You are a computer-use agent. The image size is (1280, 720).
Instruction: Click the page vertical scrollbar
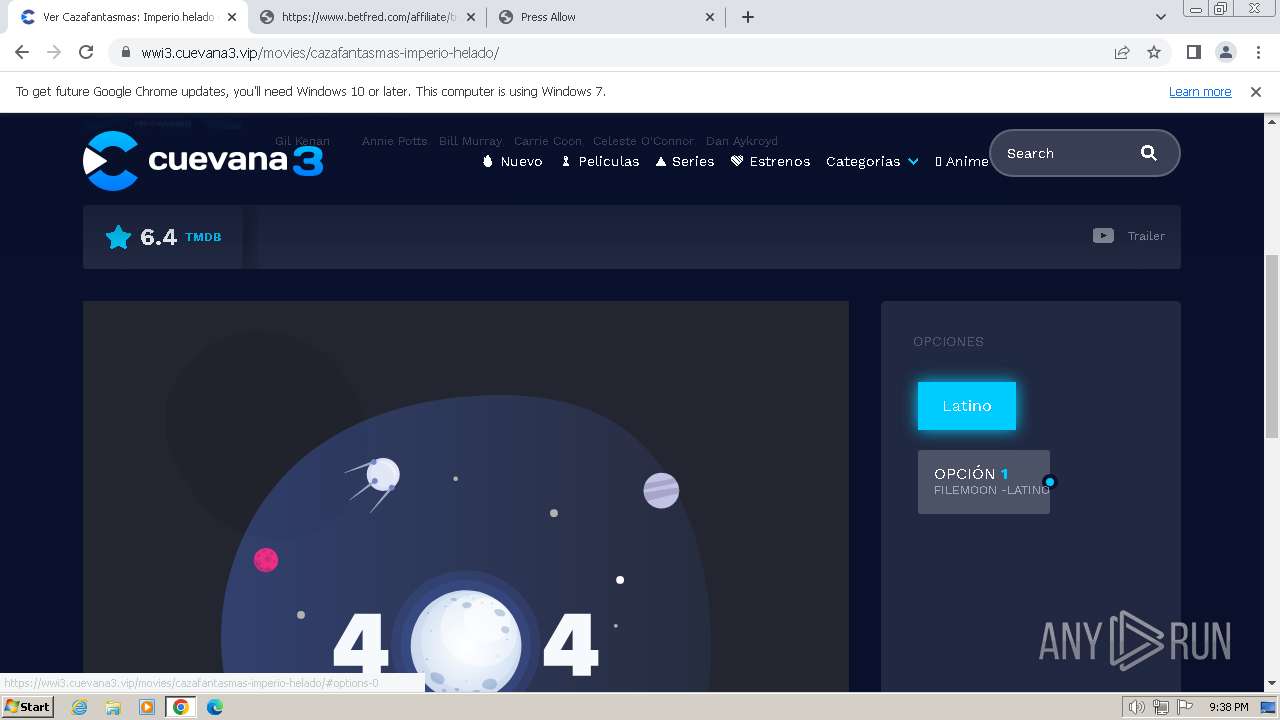point(1271,346)
